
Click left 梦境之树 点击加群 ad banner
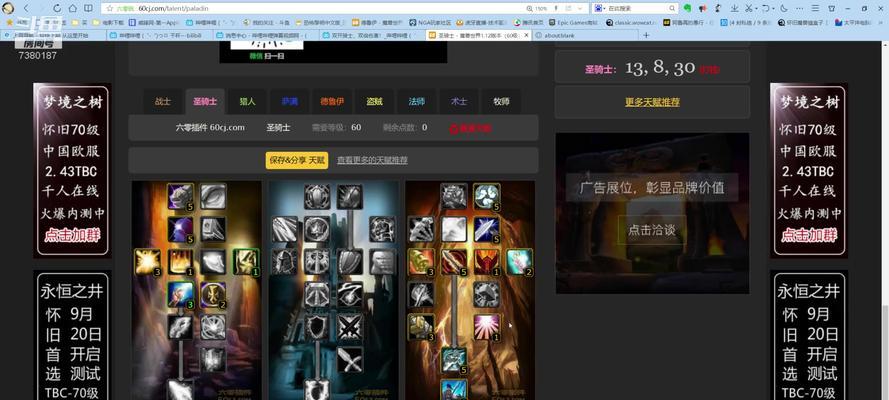pyautogui.click(x=72, y=171)
